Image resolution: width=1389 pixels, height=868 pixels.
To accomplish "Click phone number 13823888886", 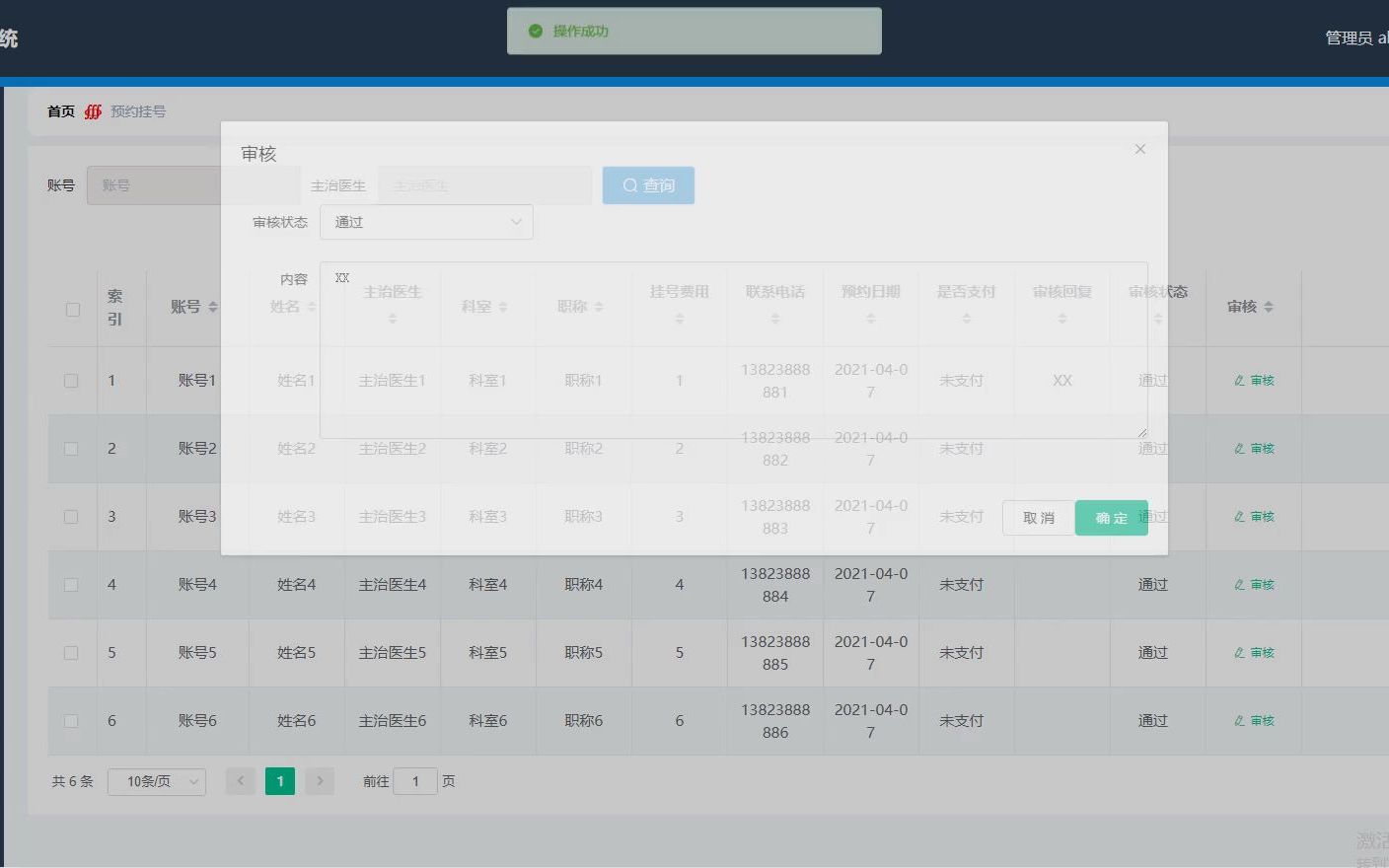I will [775, 721].
